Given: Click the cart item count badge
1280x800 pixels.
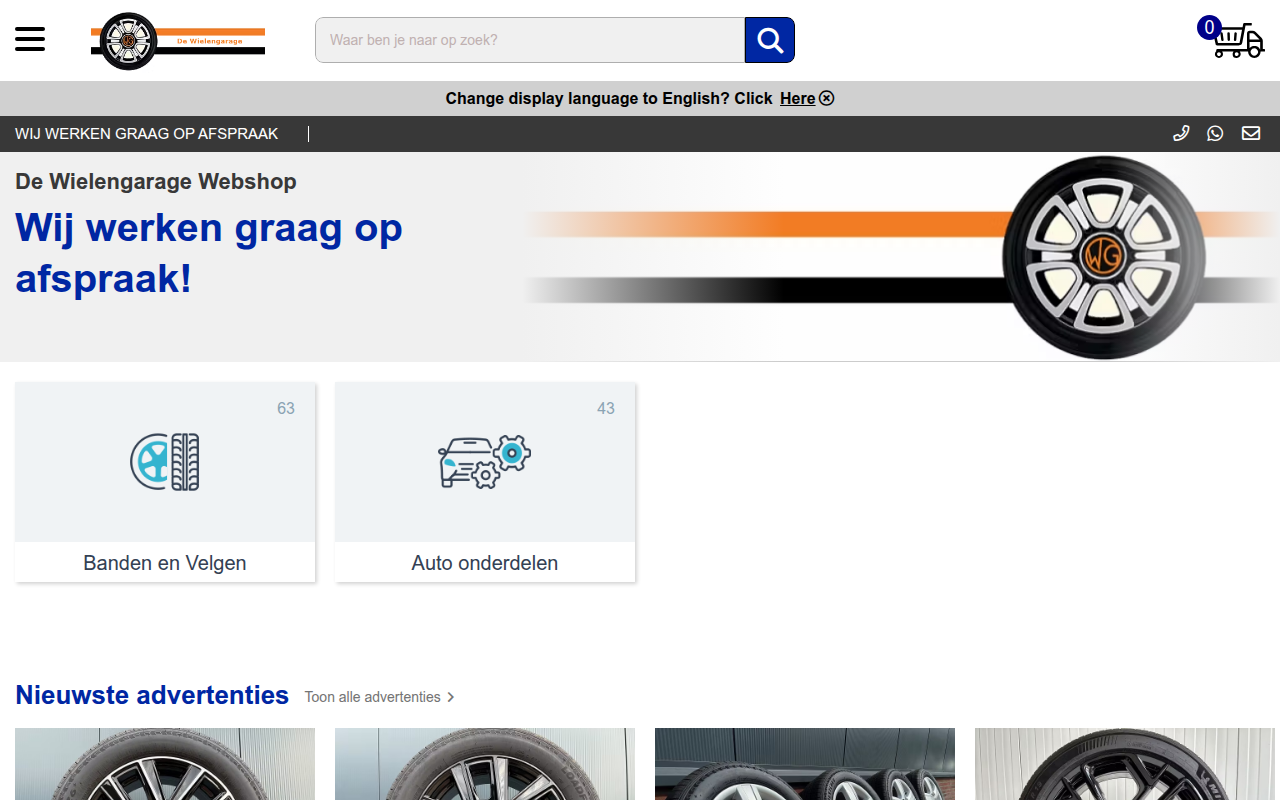Looking at the screenshot, I should tap(1209, 27).
